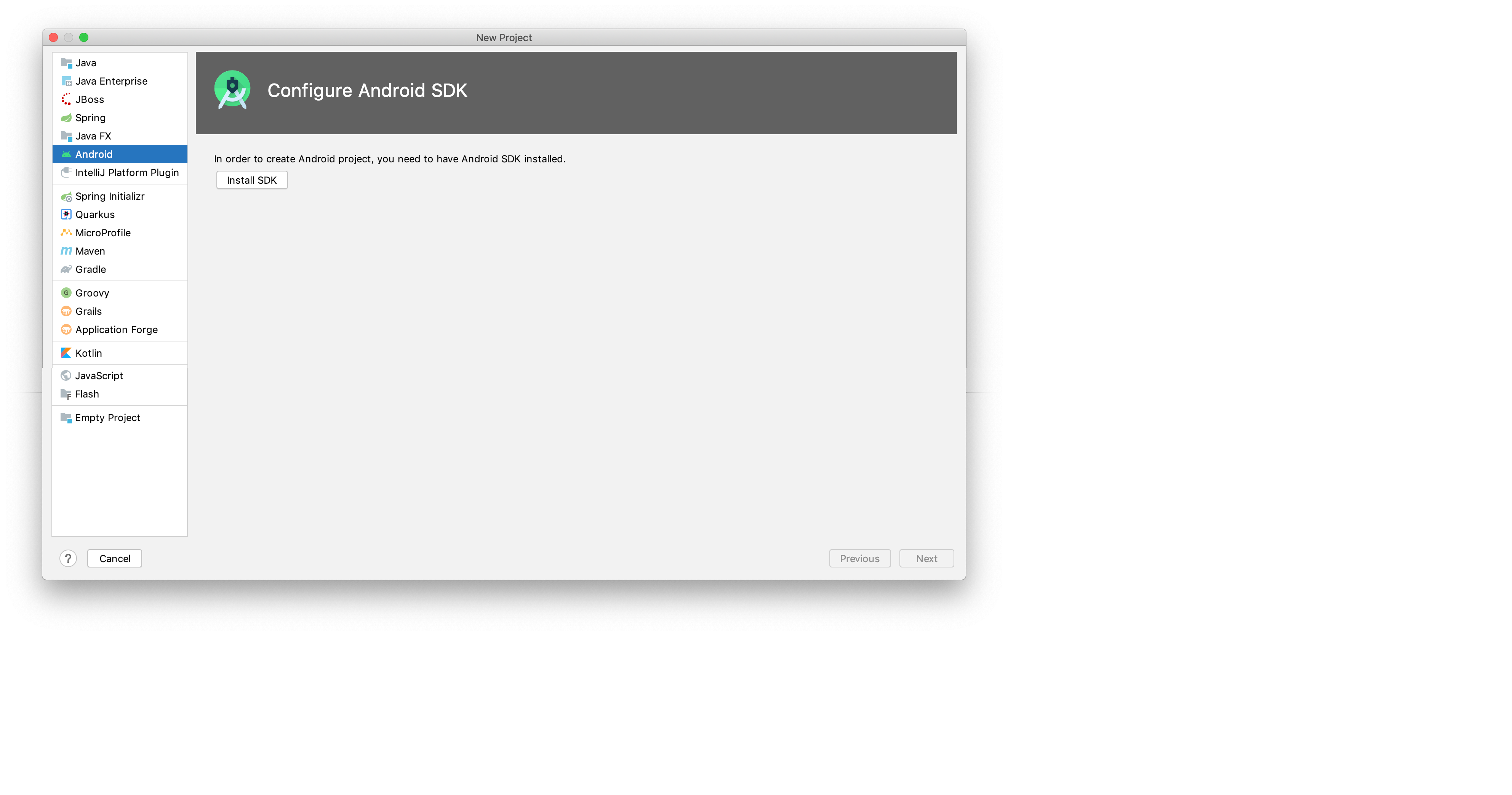The image size is (1512, 795).
Task: Select the JavaScript project type
Action: (99, 375)
